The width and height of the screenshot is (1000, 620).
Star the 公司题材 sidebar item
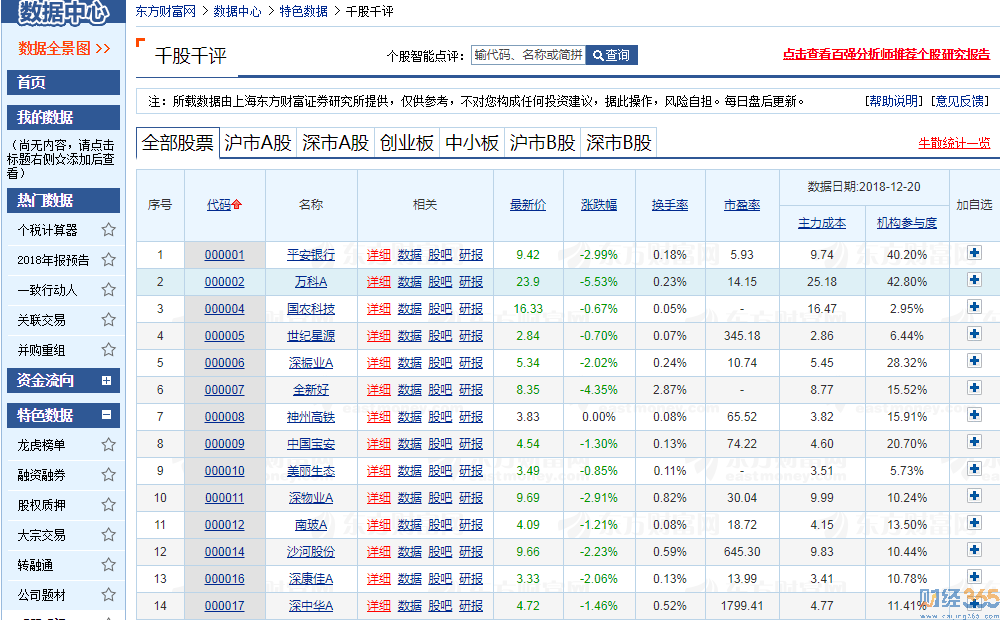point(109,594)
